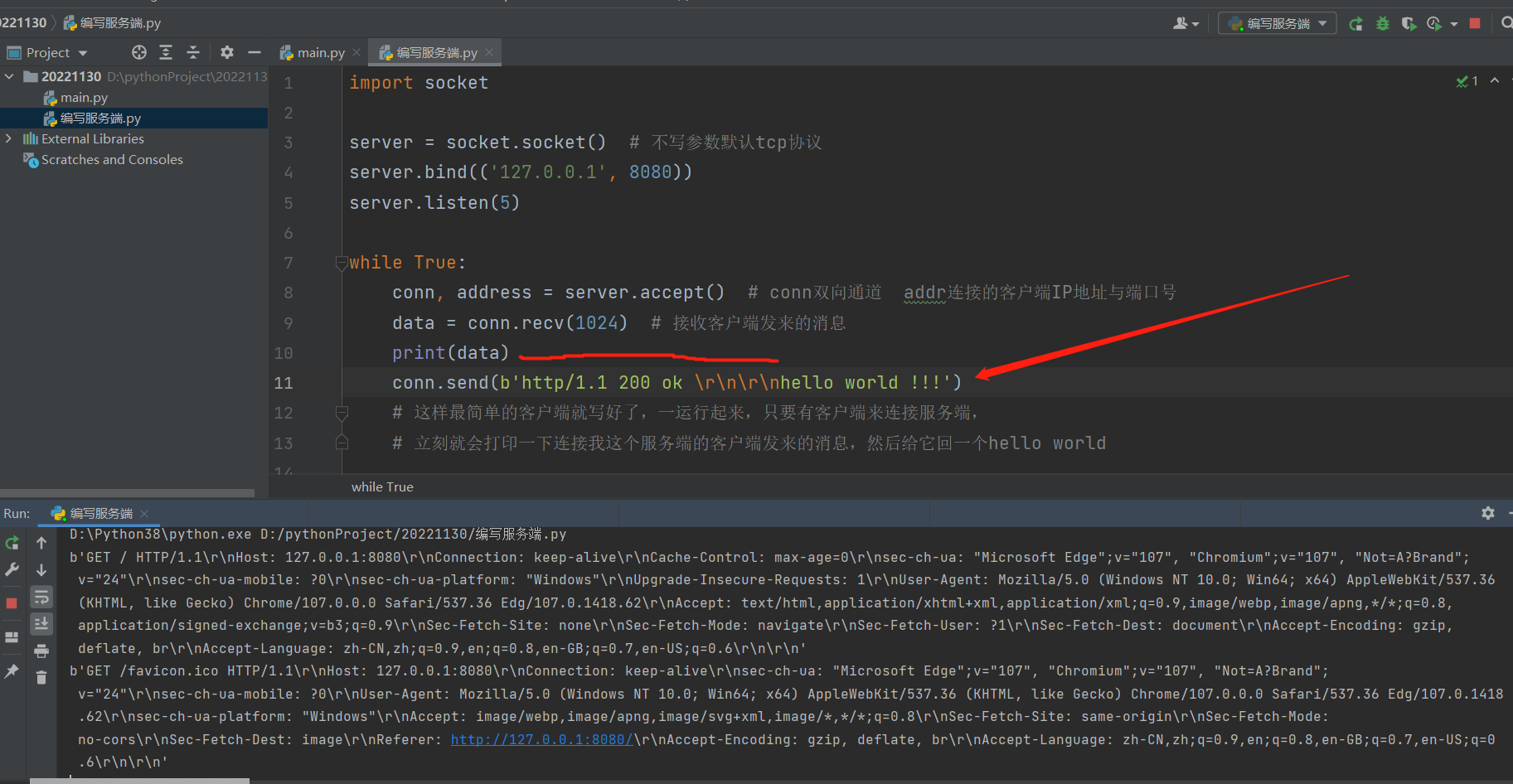Screen dimensions: 1513x784
Task: Toggle soft-wrap in the Run console
Action: tap(41, 597)
